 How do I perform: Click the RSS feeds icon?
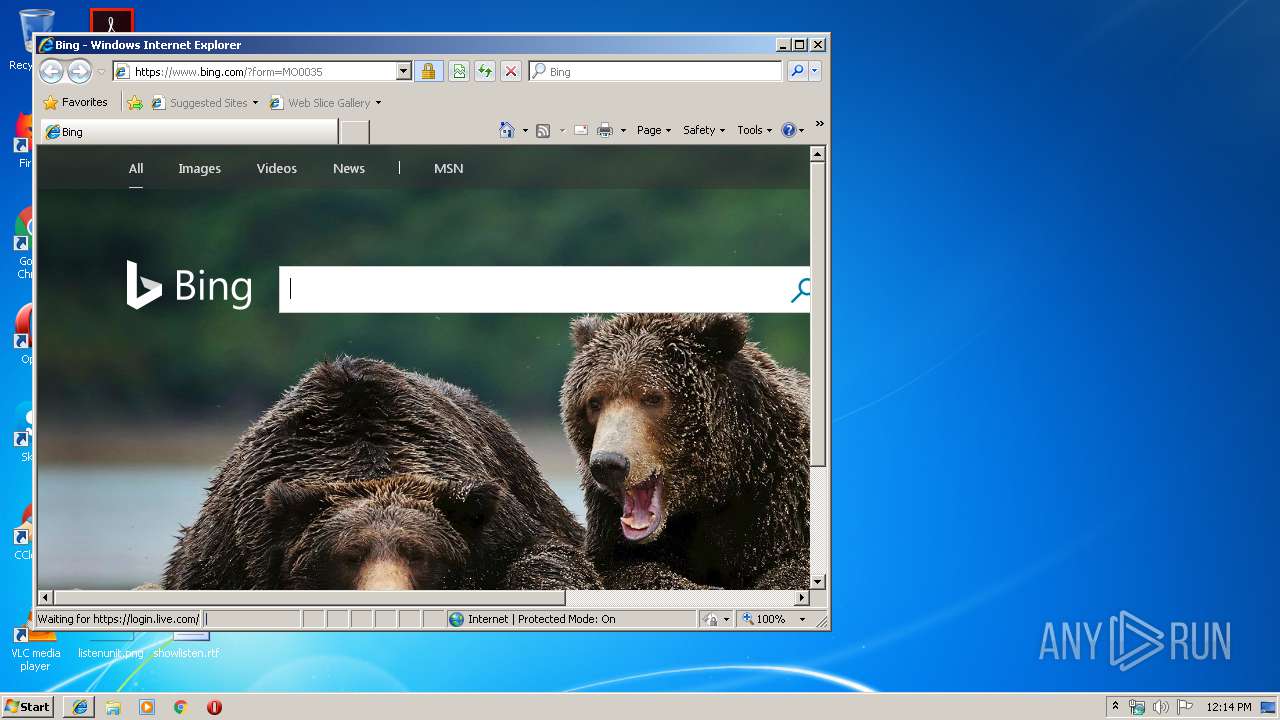tap(543, 130)
